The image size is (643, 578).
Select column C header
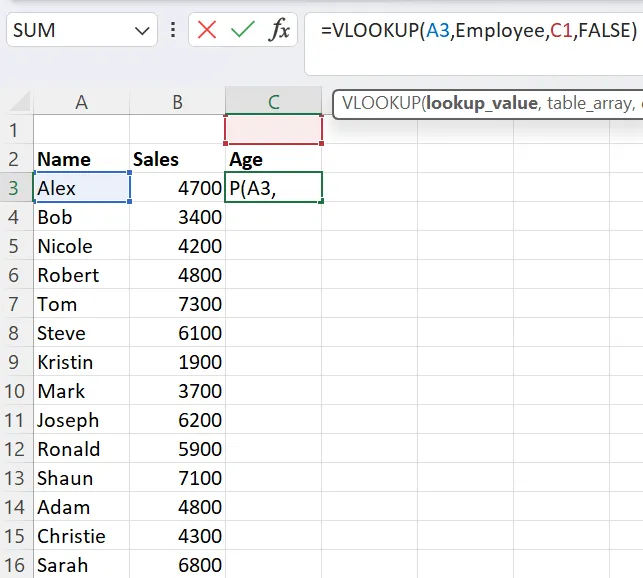coord(274,102)
